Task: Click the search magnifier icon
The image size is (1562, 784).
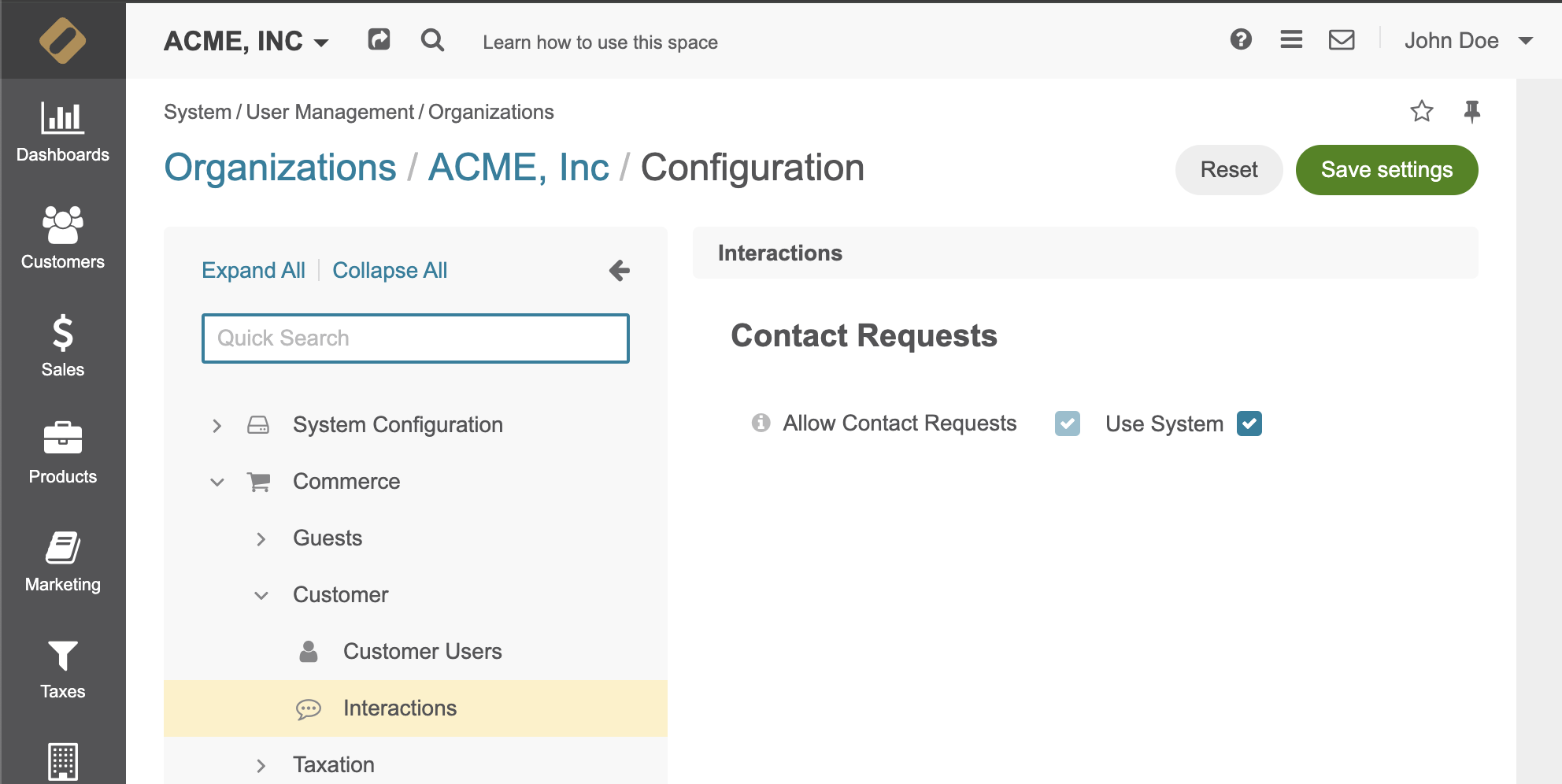Action: (432, 40)
